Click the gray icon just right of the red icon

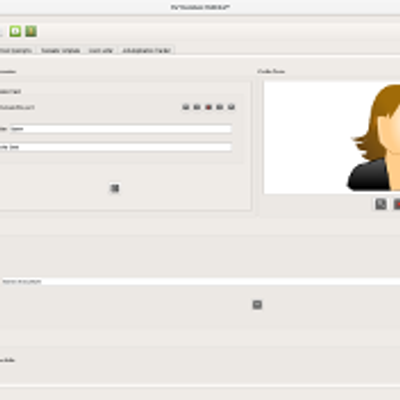pyautogui.click(x=220, y=107)
